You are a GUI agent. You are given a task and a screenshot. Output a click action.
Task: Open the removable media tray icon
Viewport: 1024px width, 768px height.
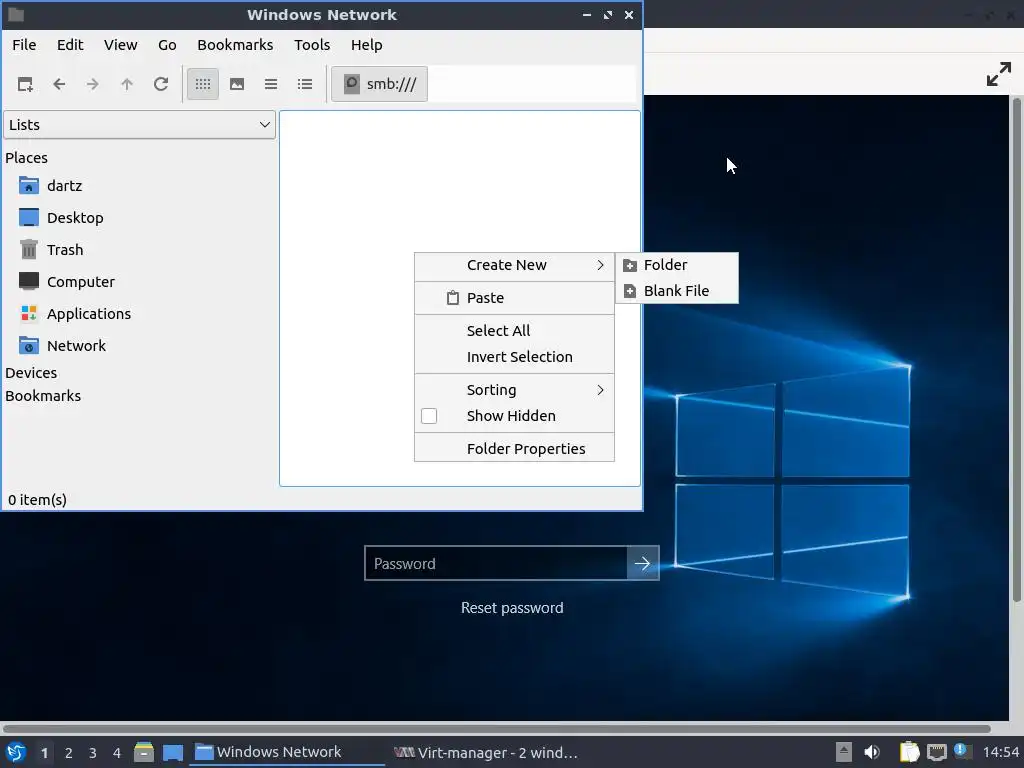coord(843,752)
